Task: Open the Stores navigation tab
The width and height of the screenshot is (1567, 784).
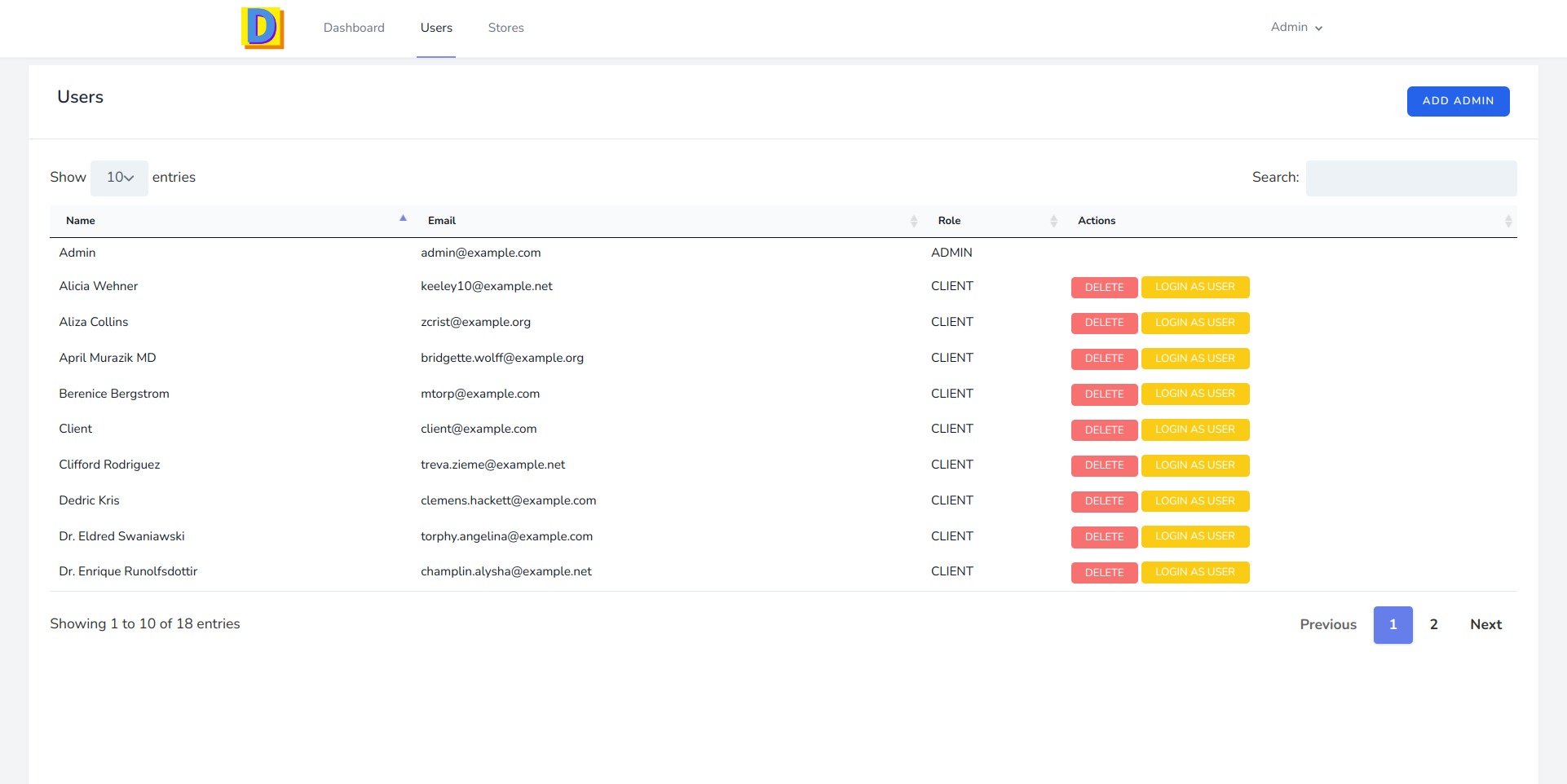Action: click(x=505, y=28)
